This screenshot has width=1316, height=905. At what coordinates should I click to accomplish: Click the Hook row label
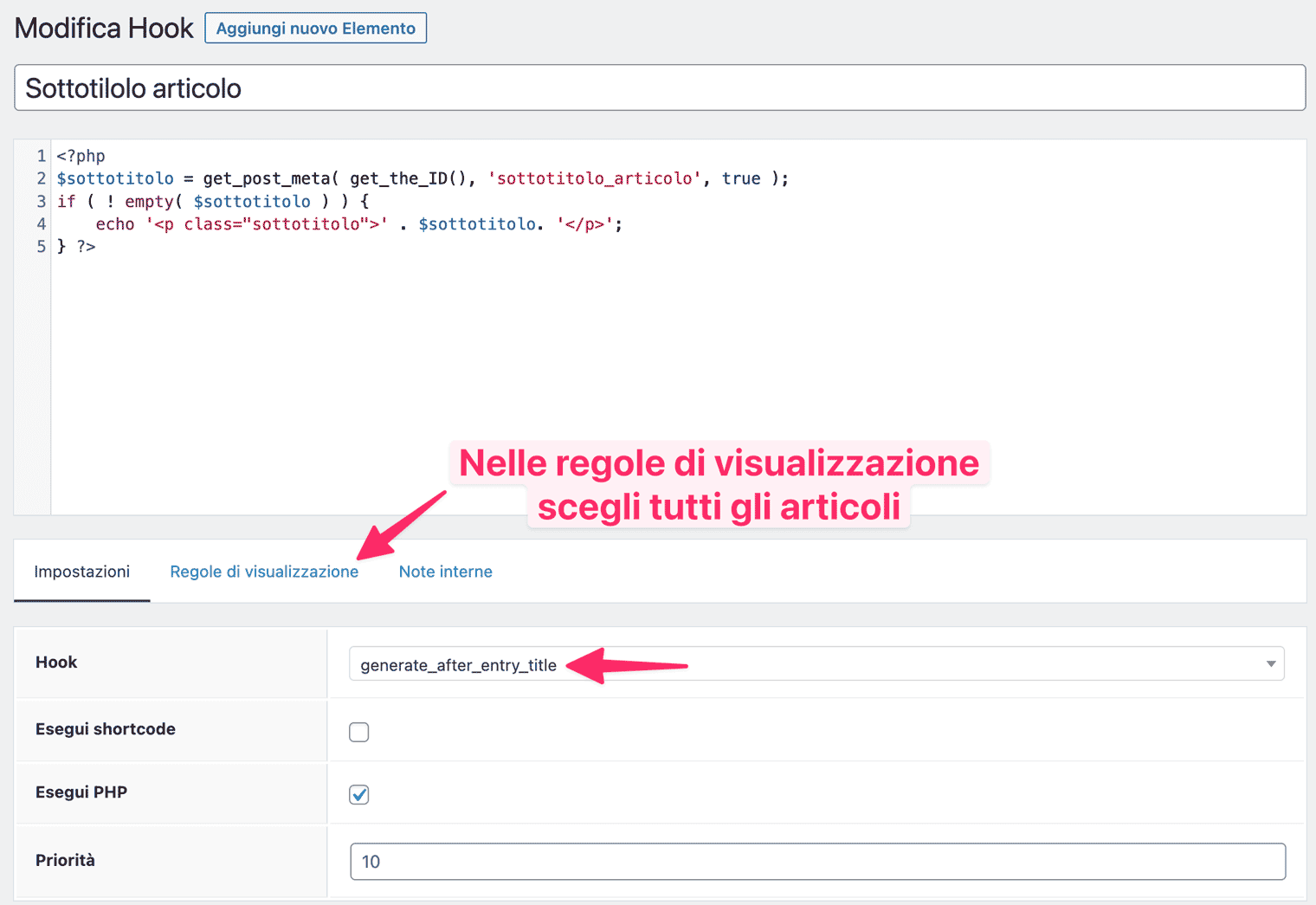56,662
